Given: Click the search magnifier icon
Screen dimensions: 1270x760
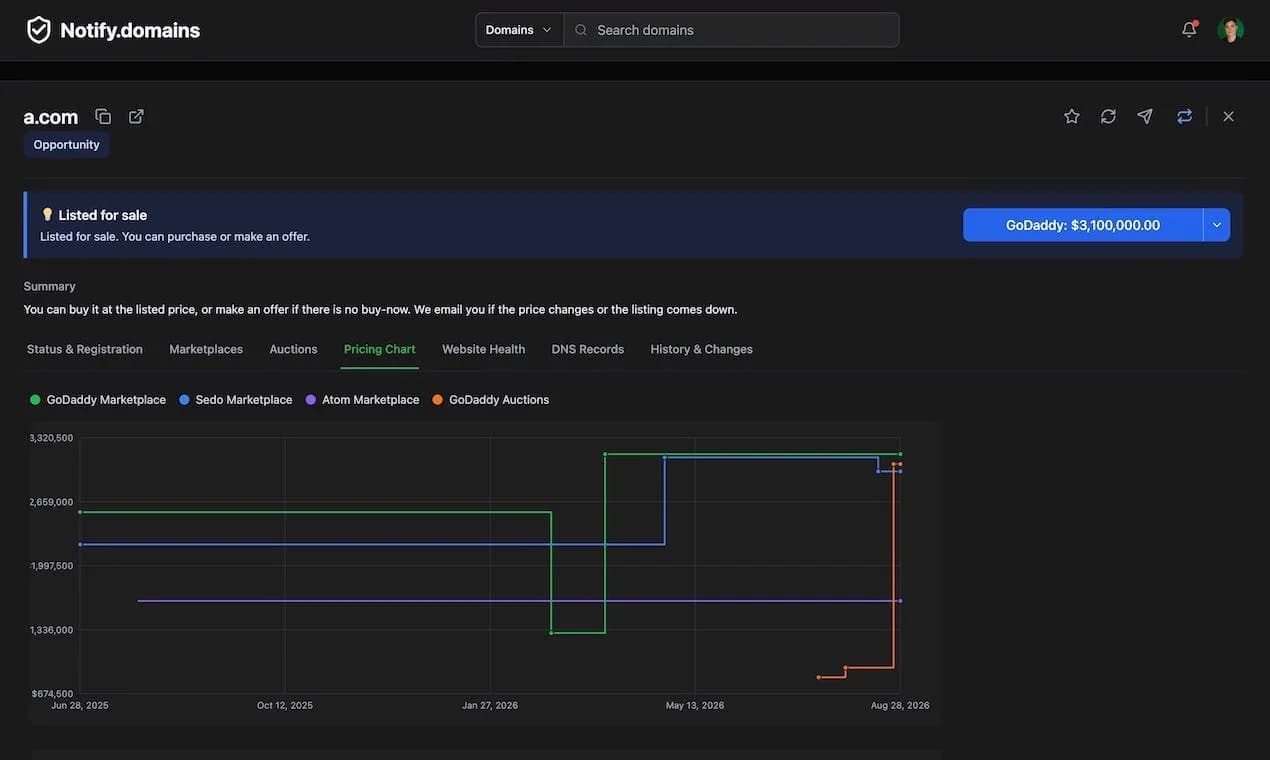Looking at the screenshot, I should pos(581,30).
